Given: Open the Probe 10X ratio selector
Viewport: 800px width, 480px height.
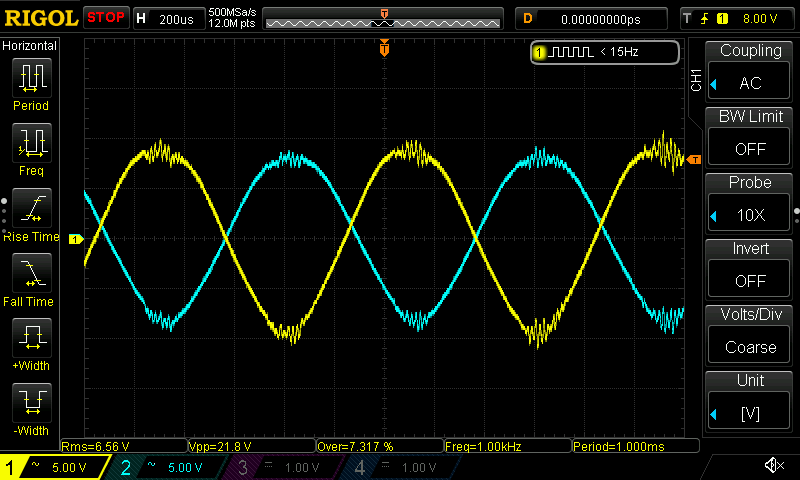Looking at the screenshot, I should click(x=750, y=200).
